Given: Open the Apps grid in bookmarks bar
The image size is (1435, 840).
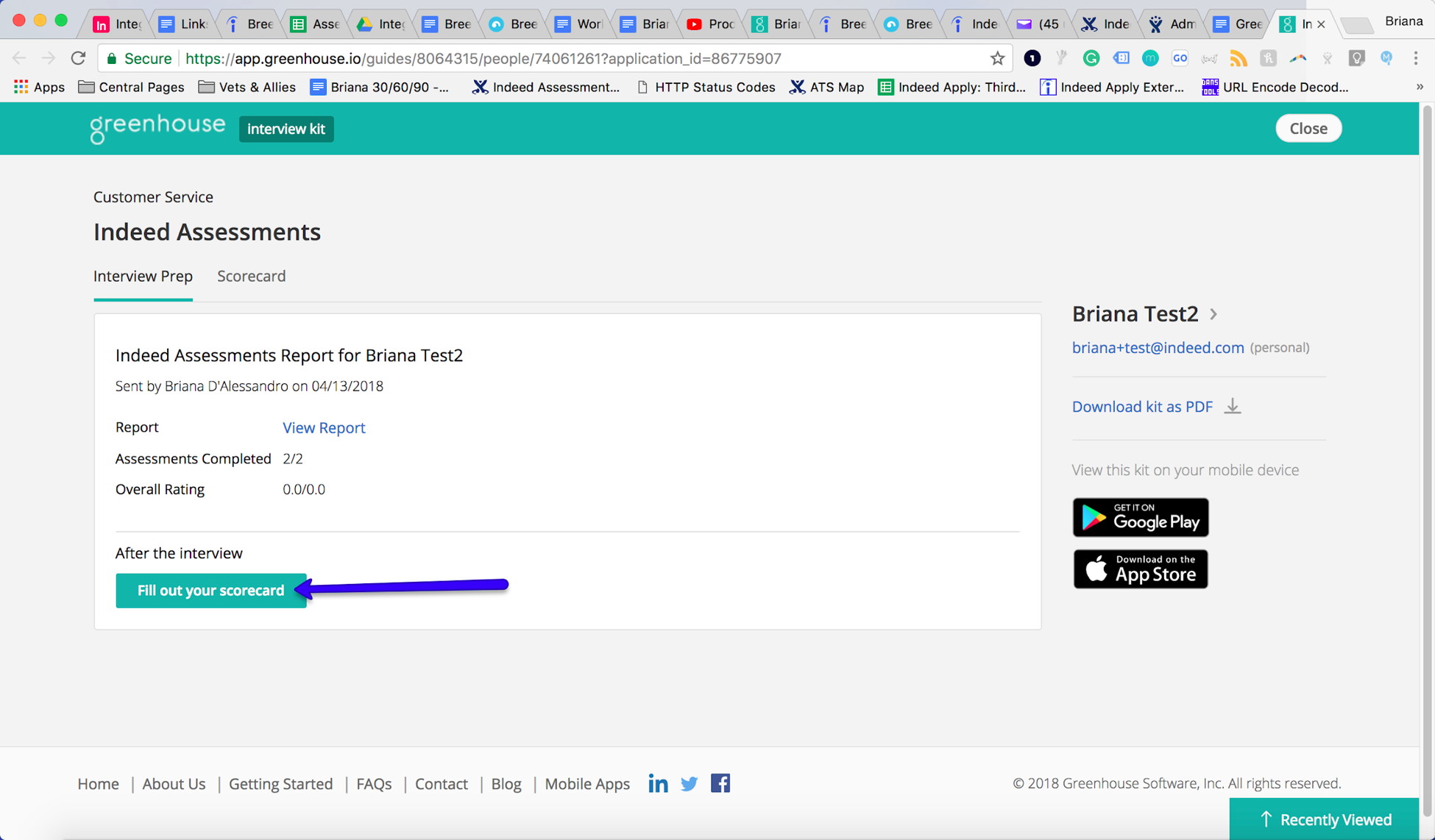Looking at the screenshot, I should (39, 87).
